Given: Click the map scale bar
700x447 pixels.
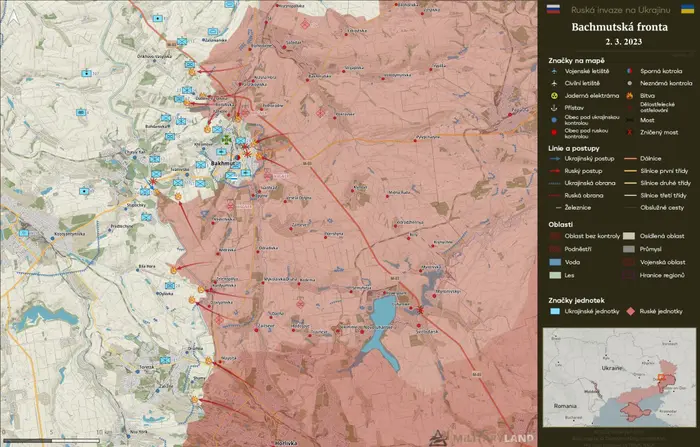Looking at the screenshot, I should (x=52, y=441).
